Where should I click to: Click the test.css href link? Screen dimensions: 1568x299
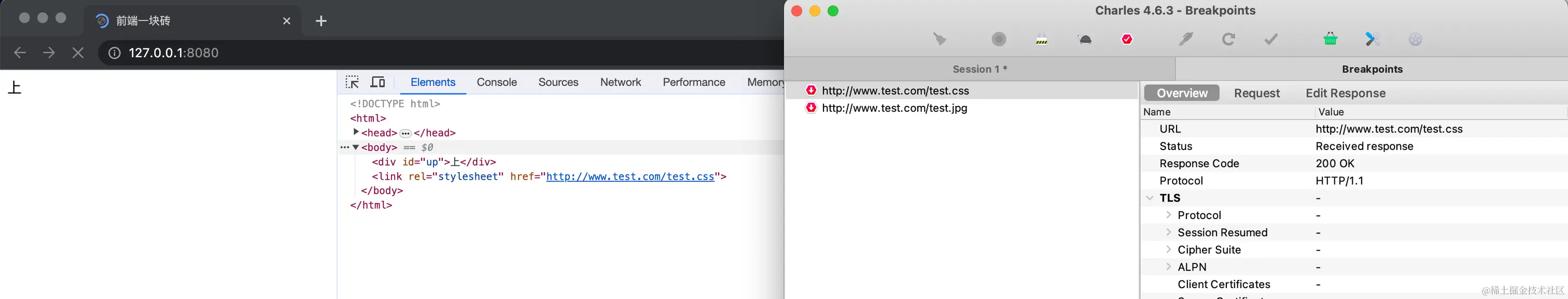coord(629,176)
